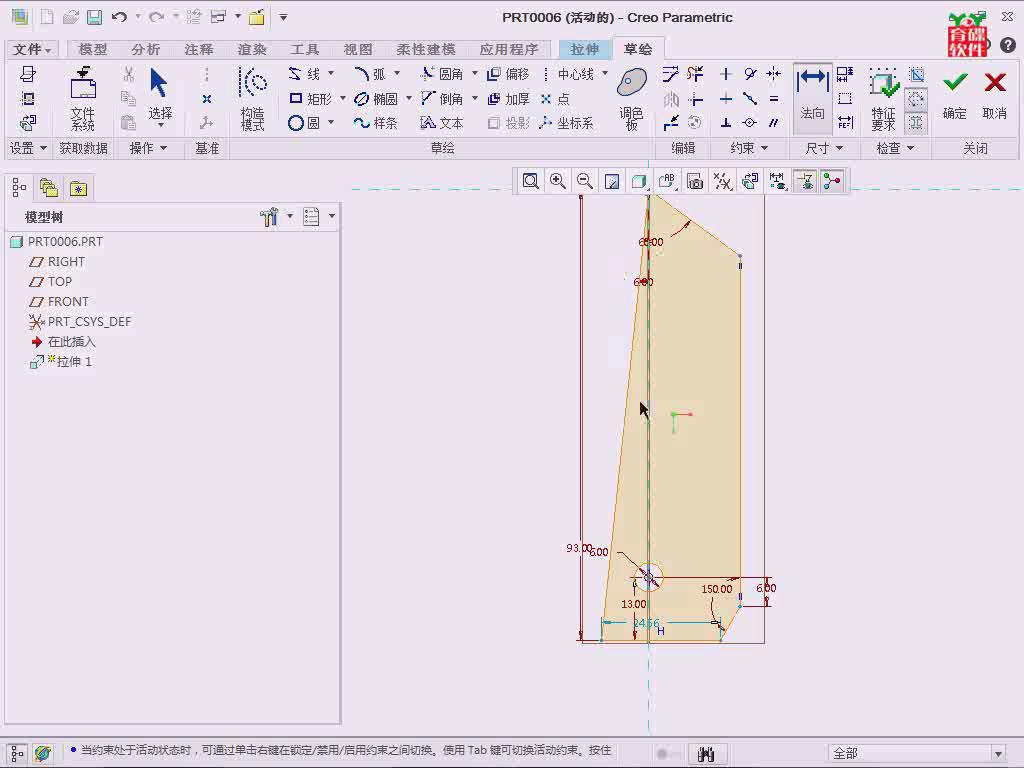Switch to the Model (模型) tab
Image resolution: width=1024 pixels, height=768 pixels.
[93, 49]
